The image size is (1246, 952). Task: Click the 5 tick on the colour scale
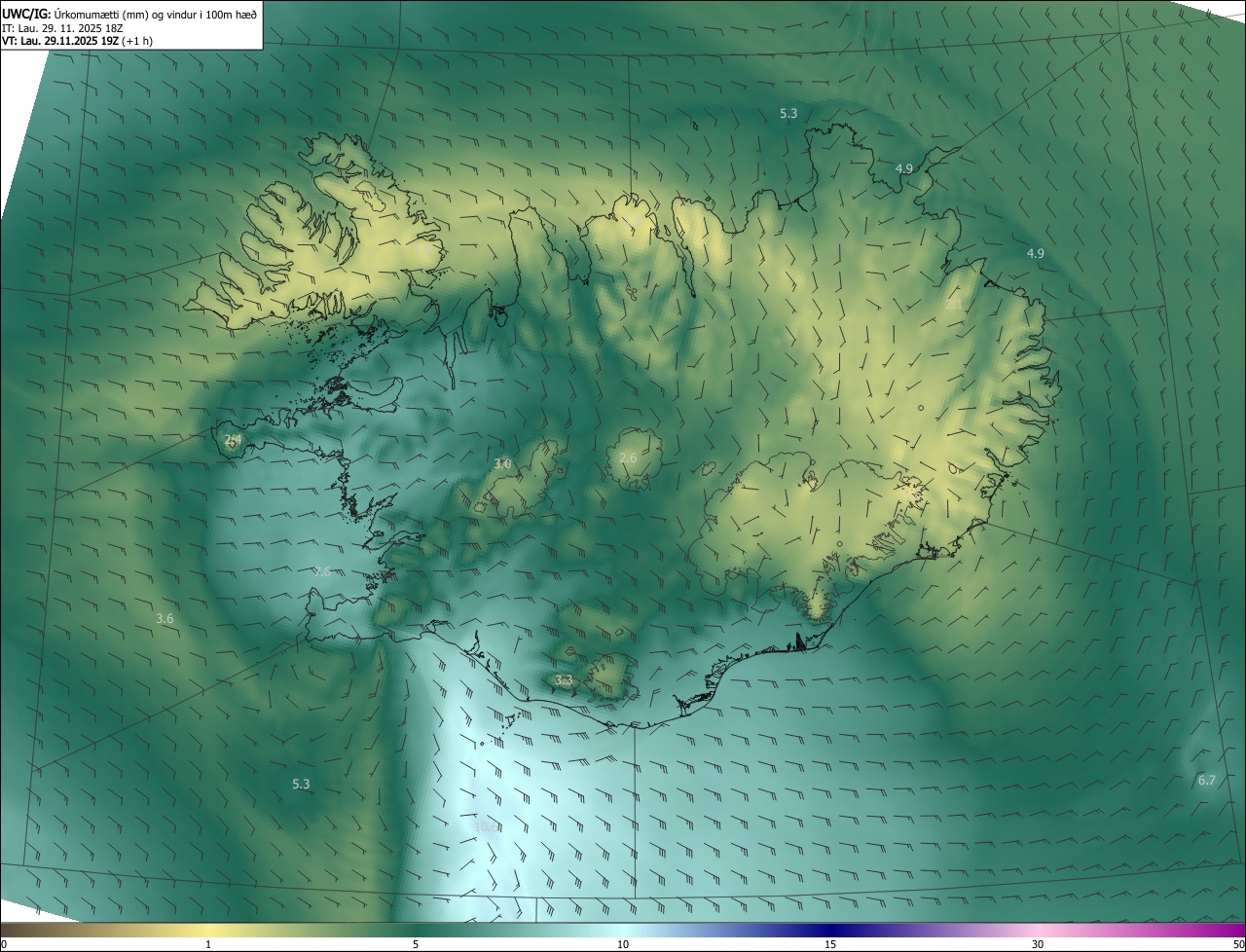click(416, 944)
